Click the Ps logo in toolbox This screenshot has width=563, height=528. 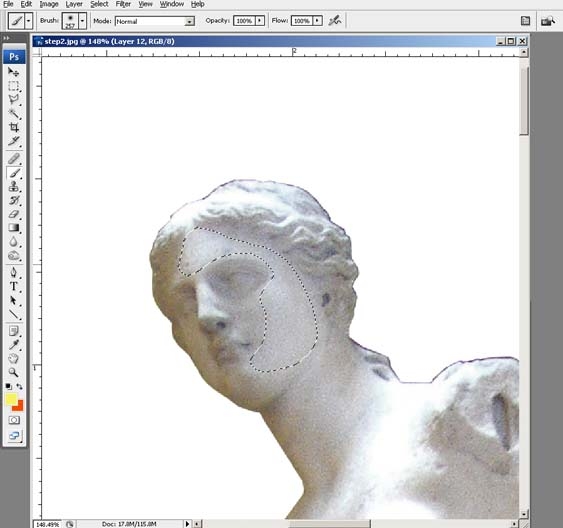coord(14,57)
